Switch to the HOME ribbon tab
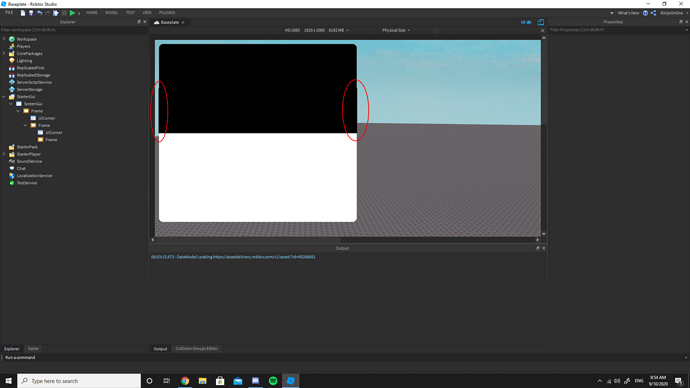Image resolution: width=690 pixels, height=388 pixels. pos(92,13)
